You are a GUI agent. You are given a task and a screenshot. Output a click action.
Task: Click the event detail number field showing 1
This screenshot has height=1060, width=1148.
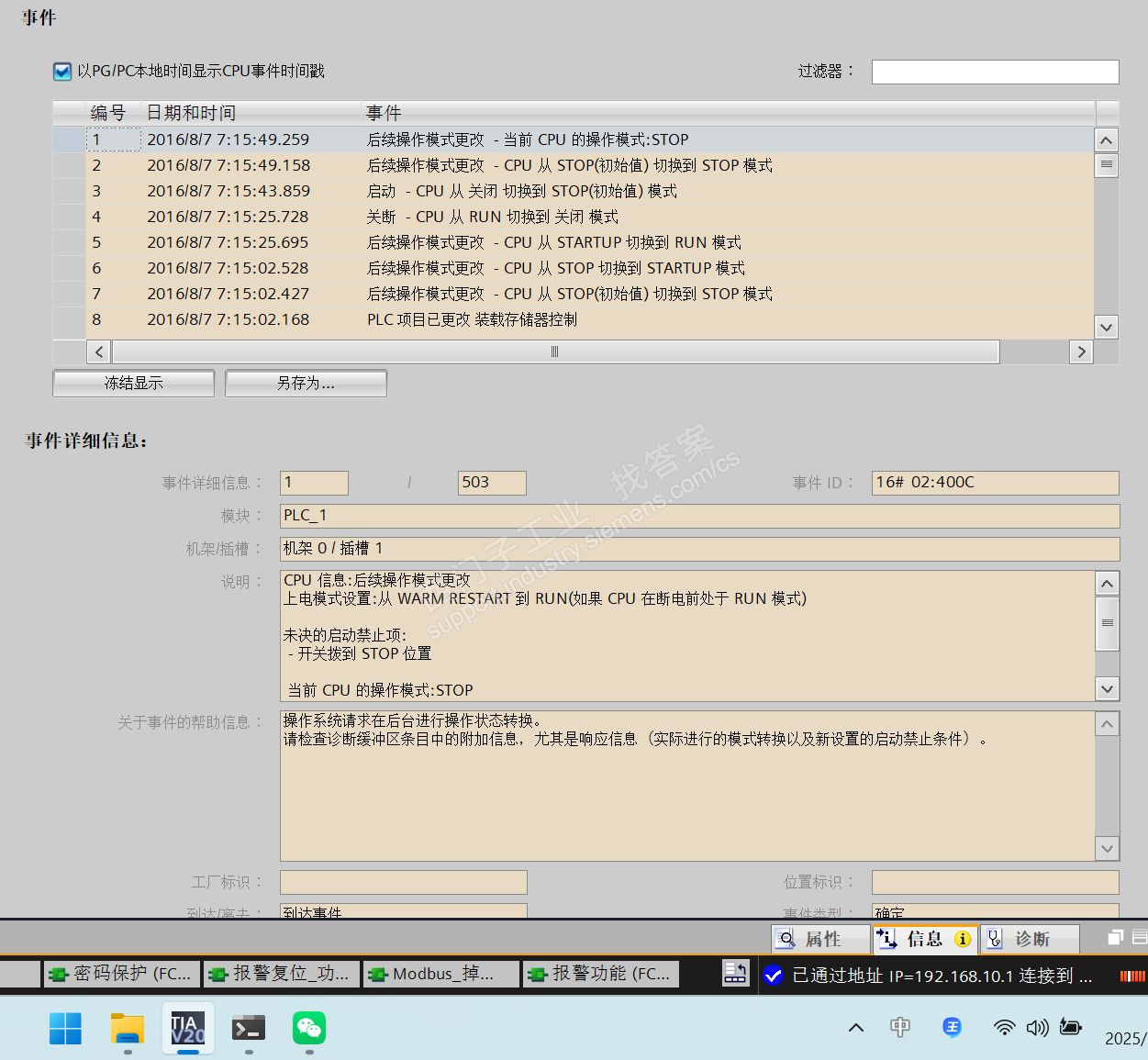pos(314,483)
